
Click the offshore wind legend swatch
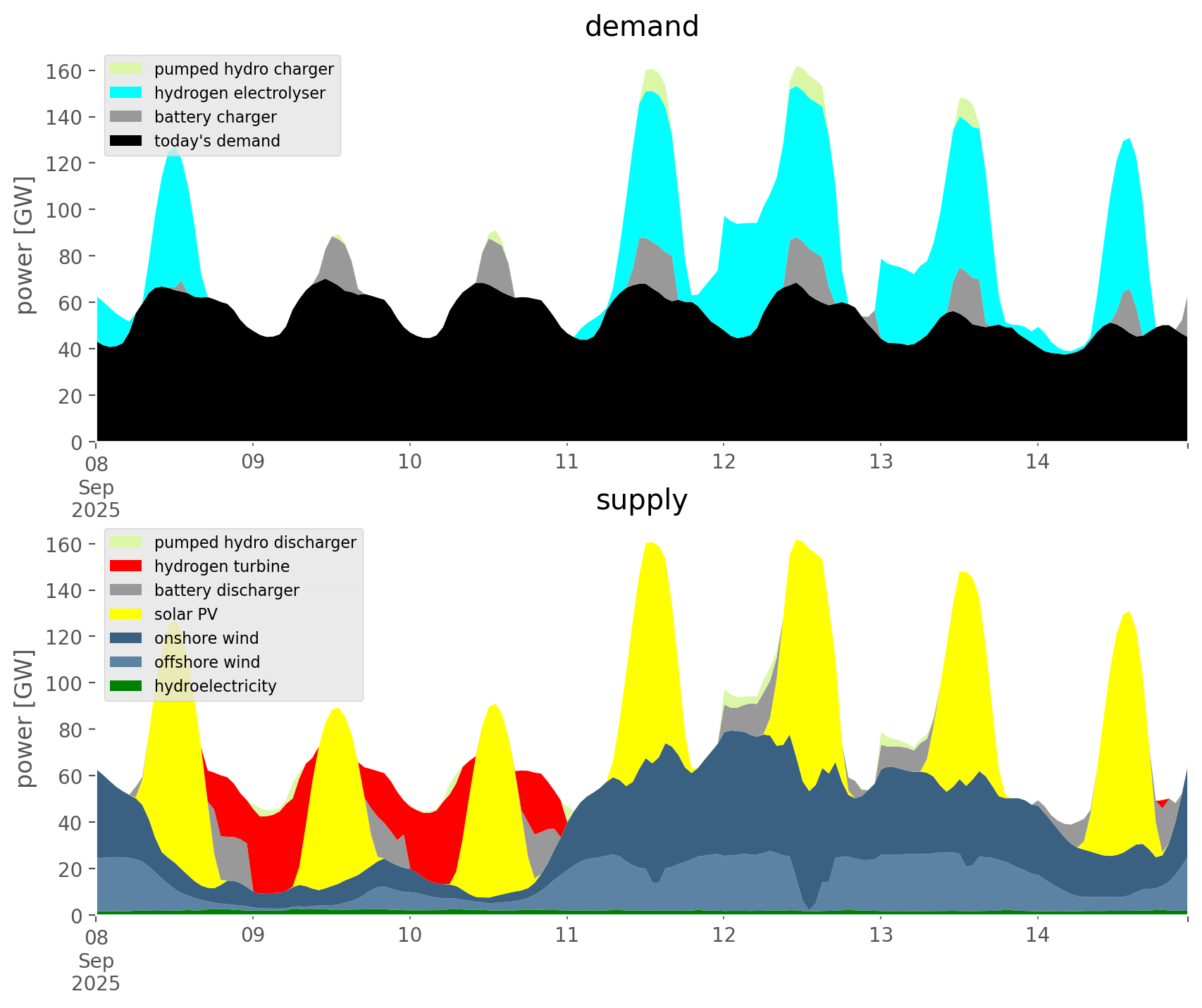point(126,662)
